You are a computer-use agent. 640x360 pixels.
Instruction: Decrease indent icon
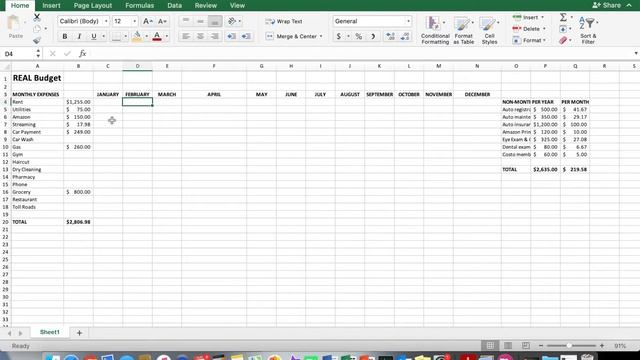pos(231,36)
